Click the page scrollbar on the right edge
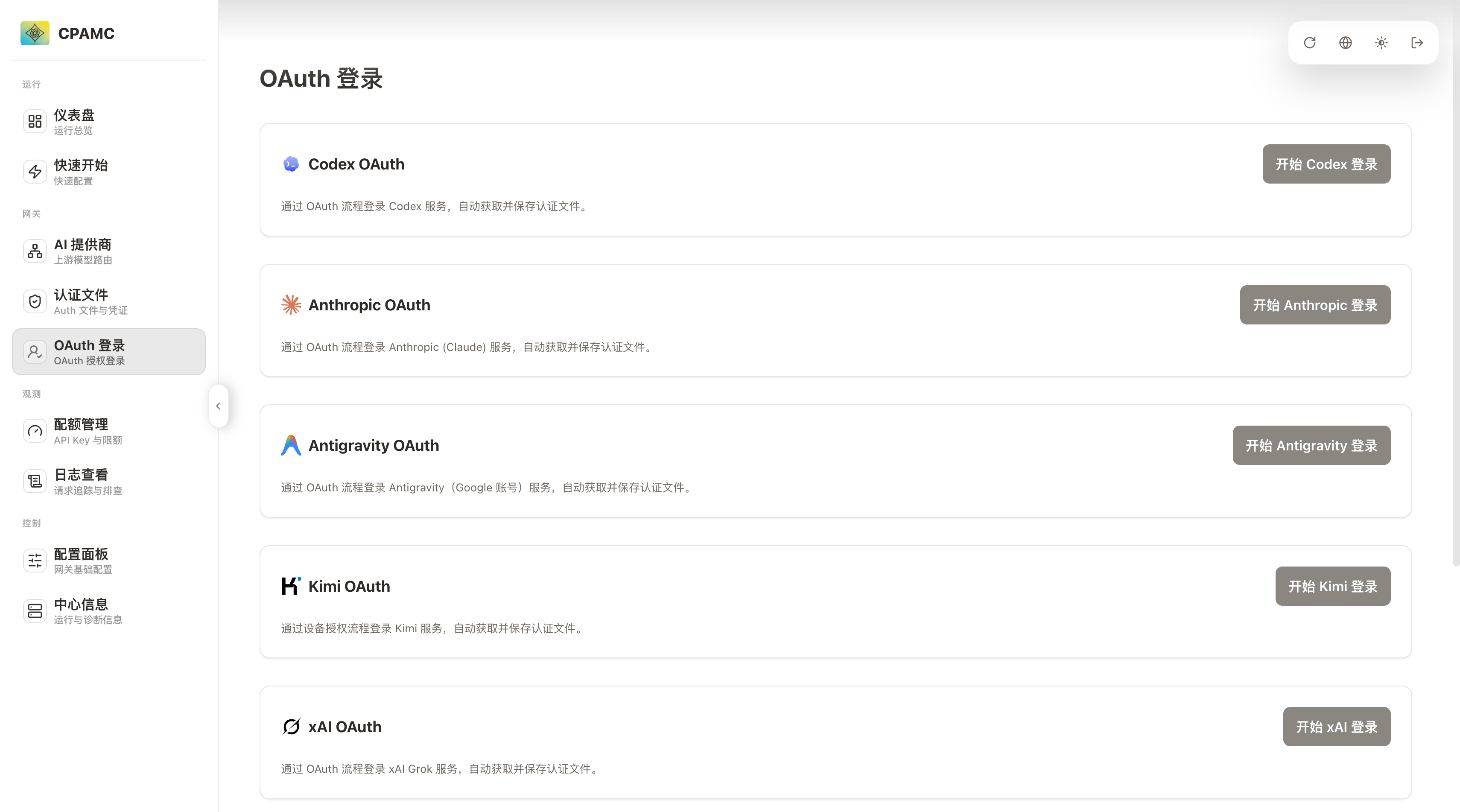 tap(1456, 283)
